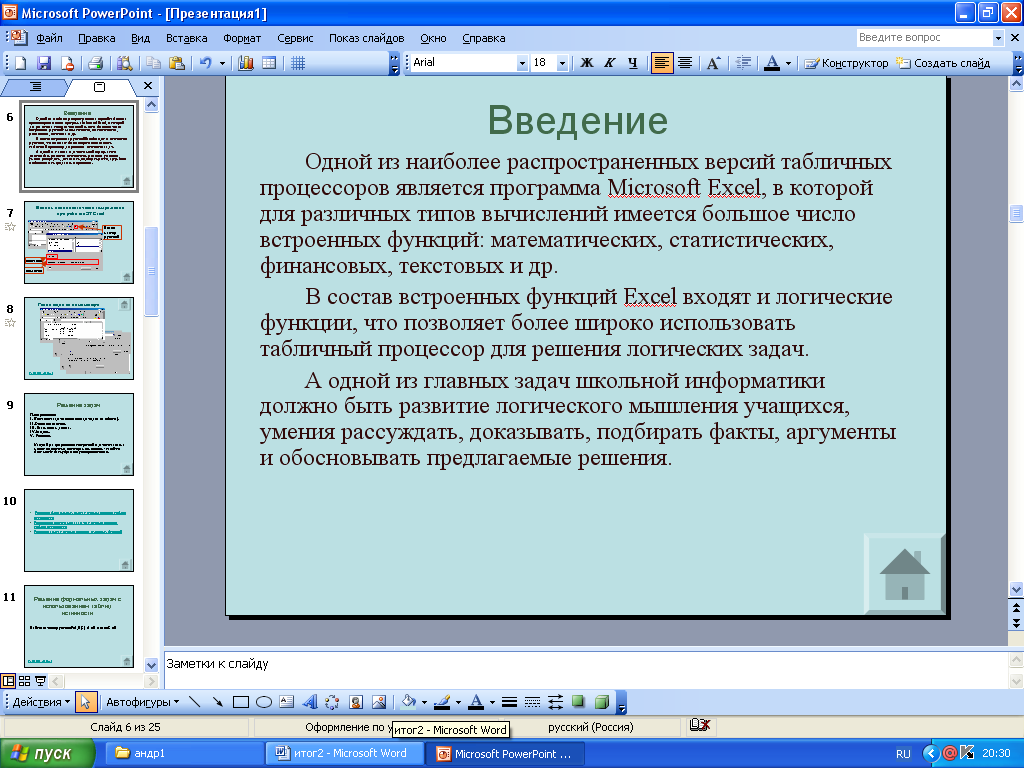
Task: Toggle the grid display button
Action: pos(298,63)
